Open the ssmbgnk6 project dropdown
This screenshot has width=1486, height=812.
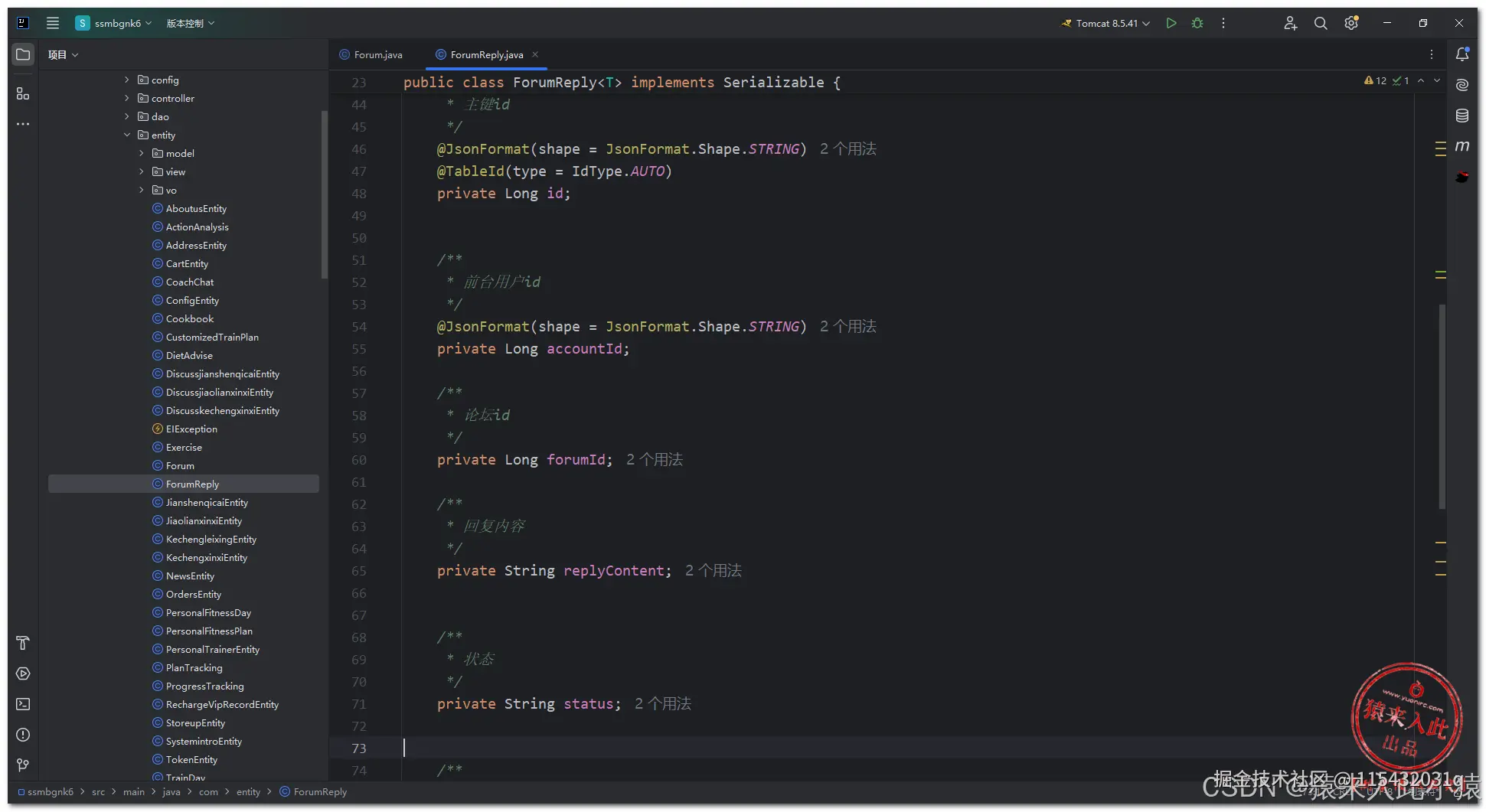pyautogui.click(x=113, y=23)
